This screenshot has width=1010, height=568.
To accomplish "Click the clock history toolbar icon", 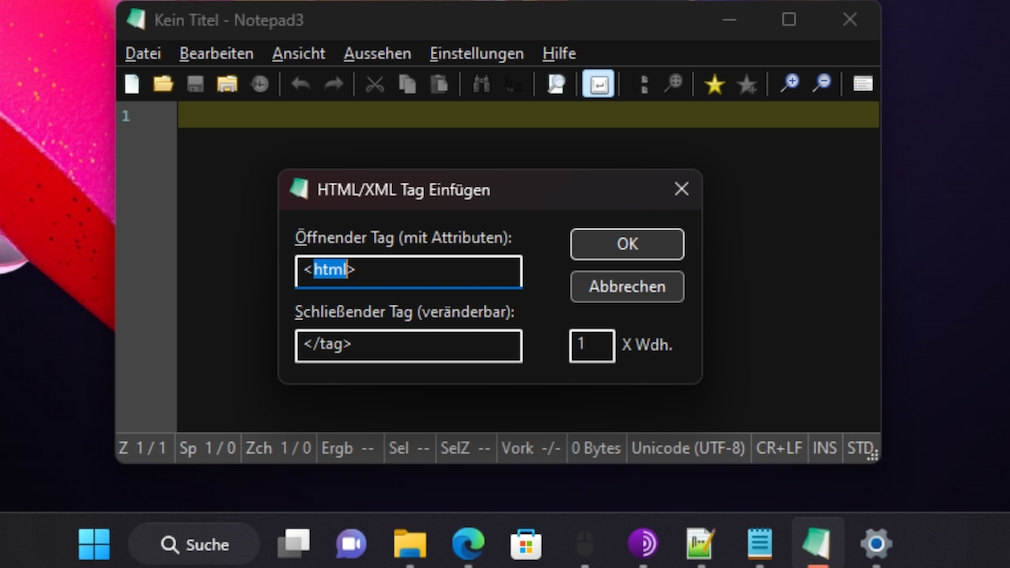I will (x=260, y=84).
